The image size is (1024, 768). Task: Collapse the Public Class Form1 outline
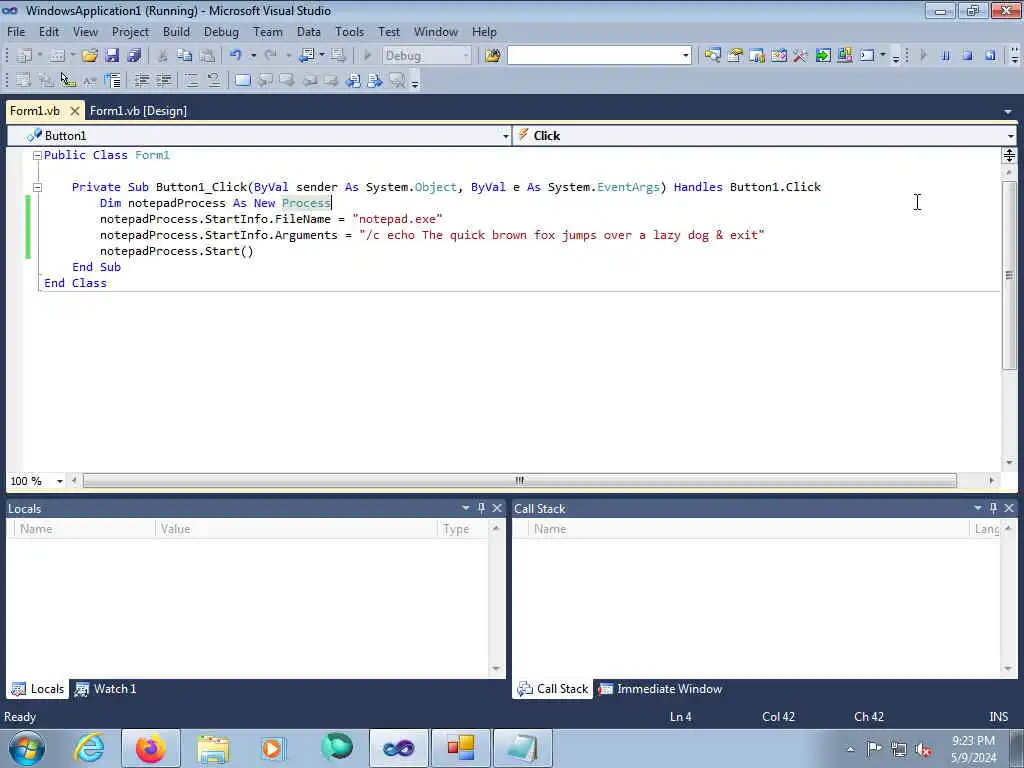[37, 155]
